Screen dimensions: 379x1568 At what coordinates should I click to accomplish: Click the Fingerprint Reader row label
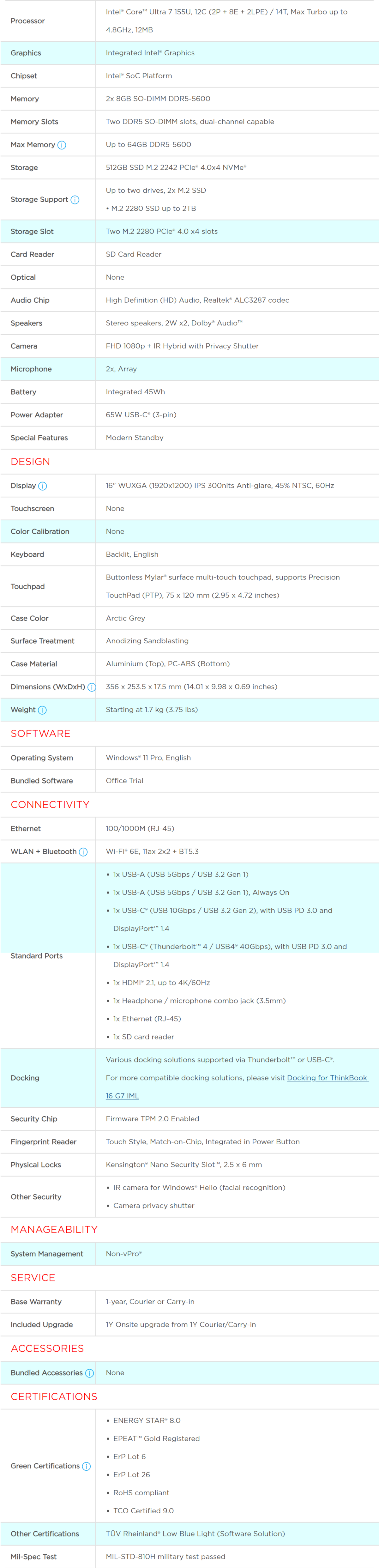click(43, 1141)
